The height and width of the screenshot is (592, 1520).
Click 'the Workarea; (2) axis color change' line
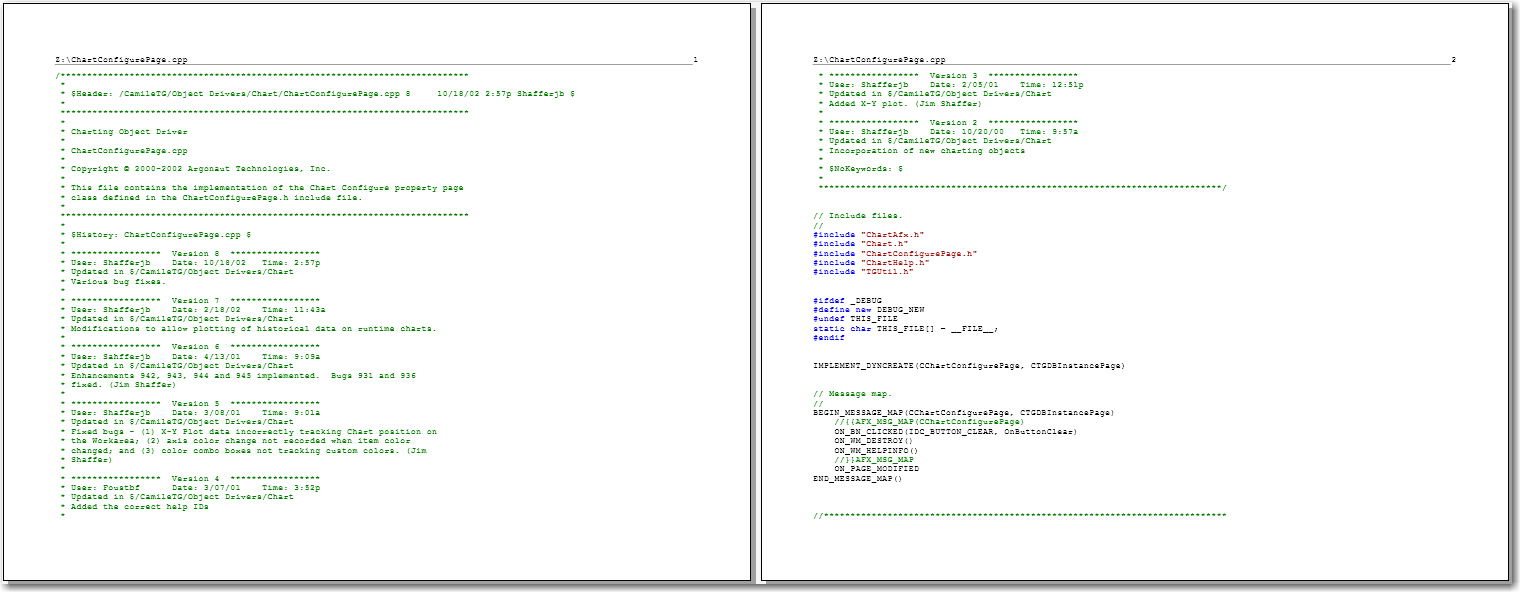point(235,441)
